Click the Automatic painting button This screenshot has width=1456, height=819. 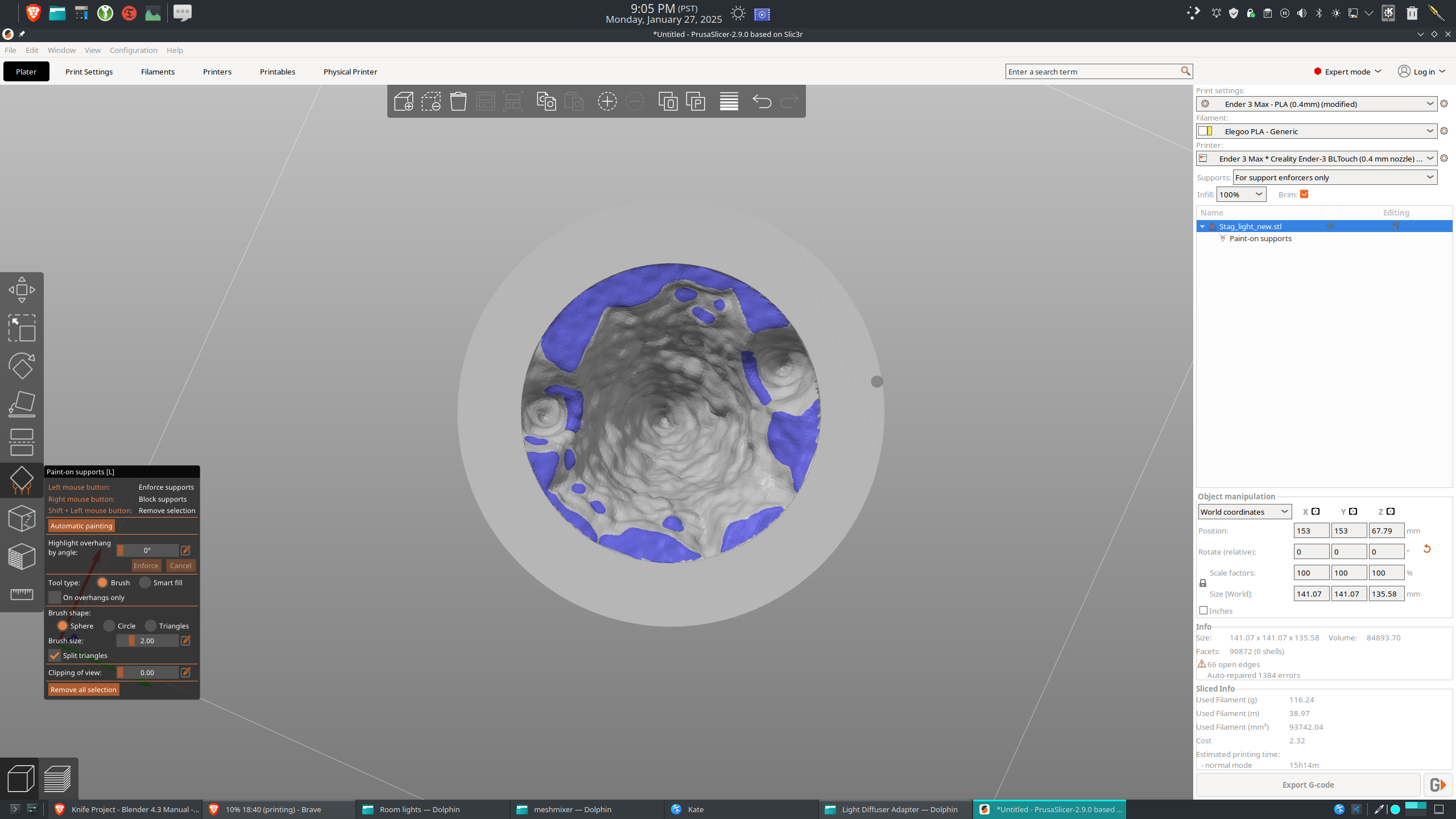coord(81,526)
